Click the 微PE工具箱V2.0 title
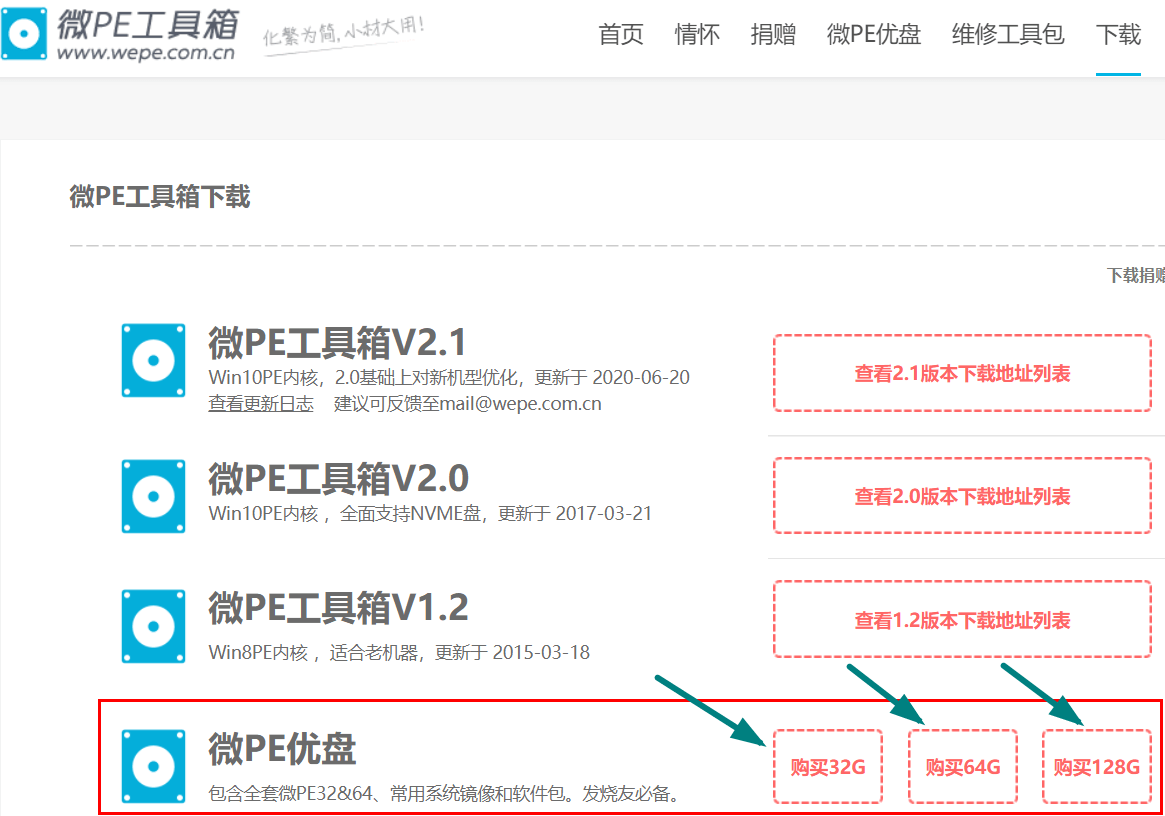This screenshot has width=1165, height=816. point(338,478)
